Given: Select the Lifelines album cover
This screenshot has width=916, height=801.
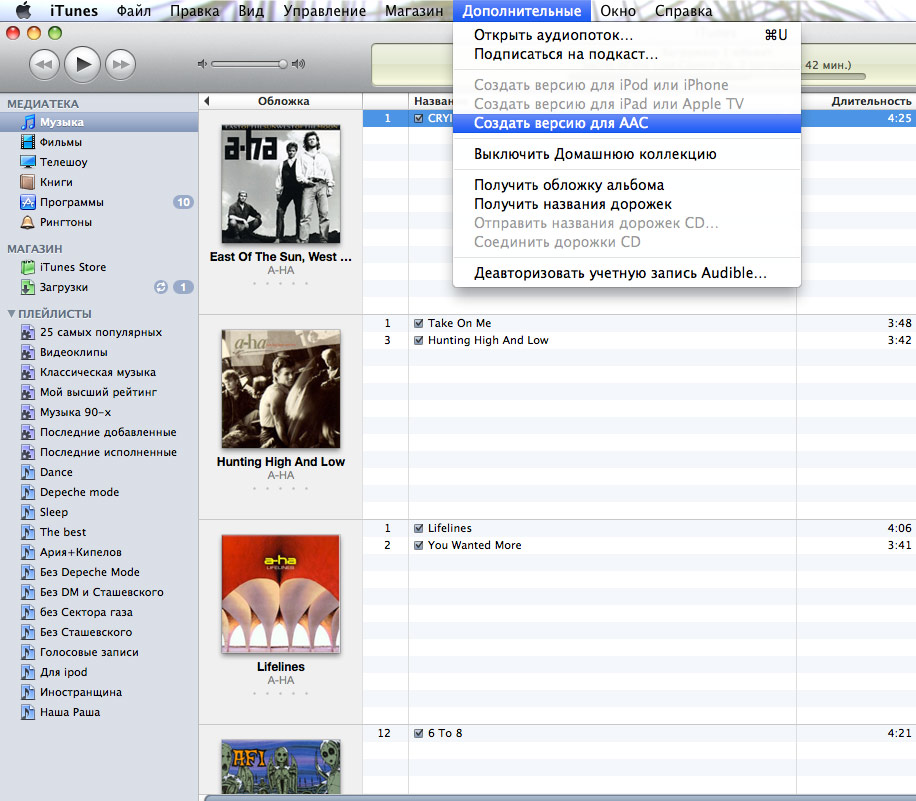Looking at the screenshot, I should click(281, 594).
